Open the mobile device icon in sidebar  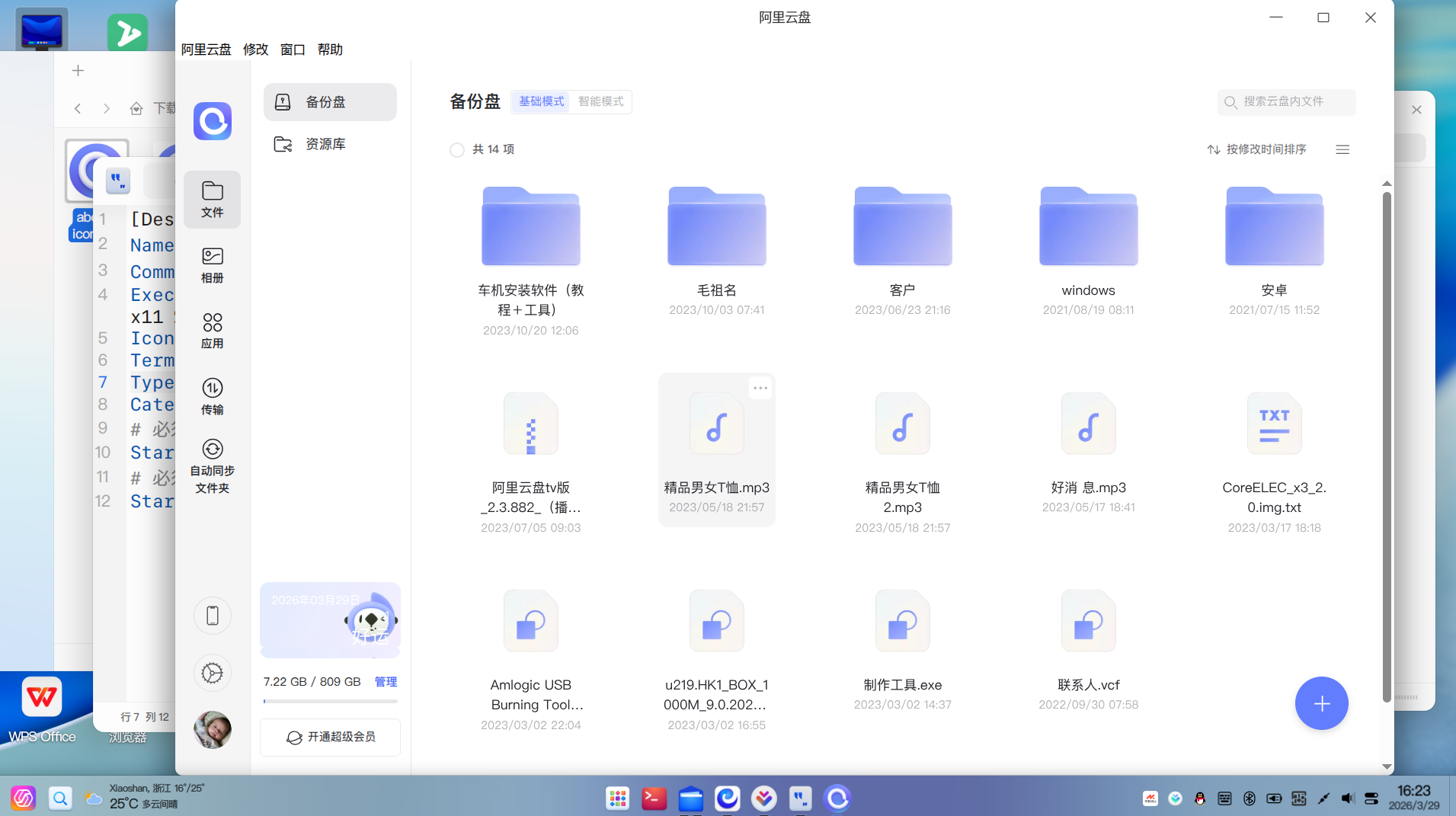point(212,615)
